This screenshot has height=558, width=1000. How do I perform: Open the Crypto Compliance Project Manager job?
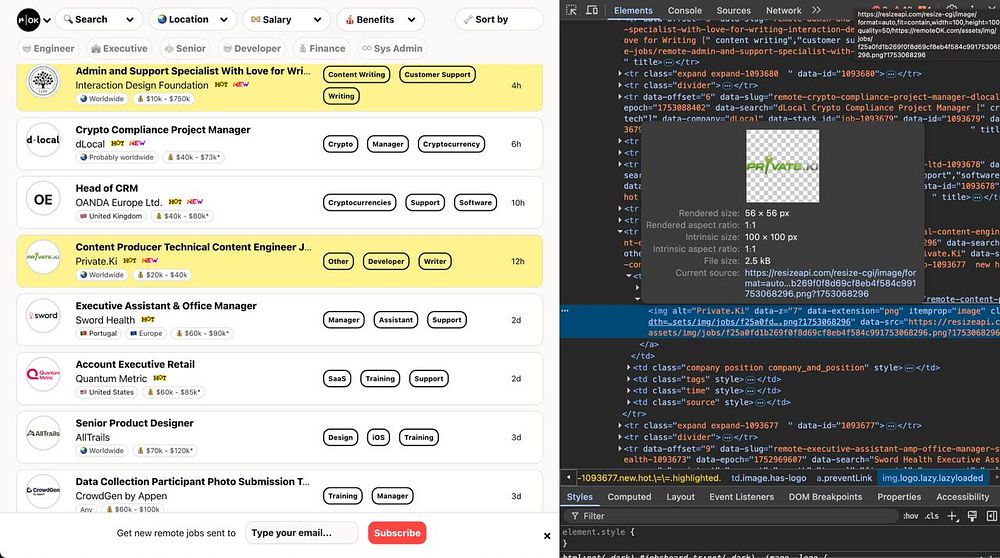pyautogui.click(x=163, y=130)
